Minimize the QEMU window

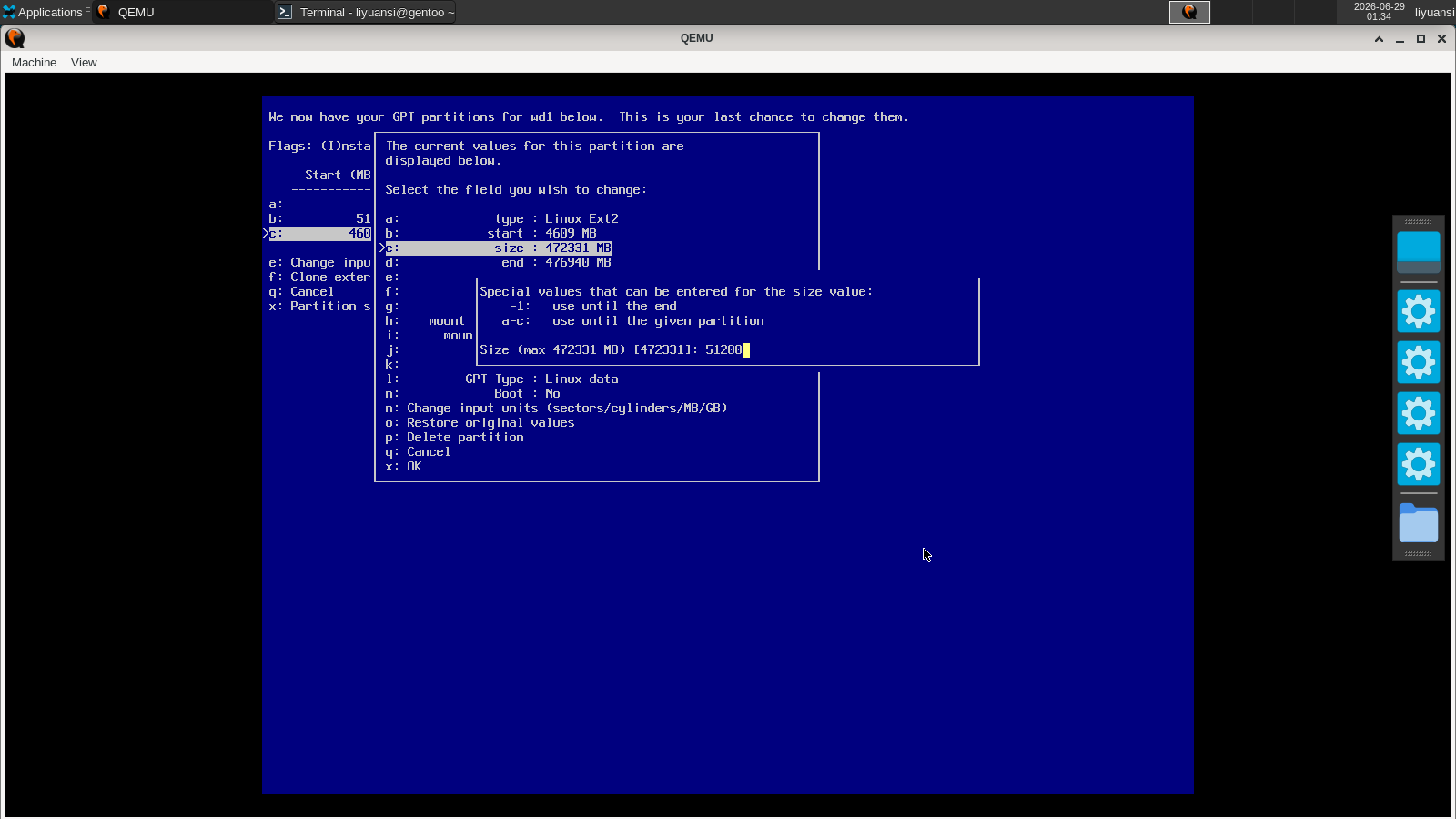pos(1400,38)
